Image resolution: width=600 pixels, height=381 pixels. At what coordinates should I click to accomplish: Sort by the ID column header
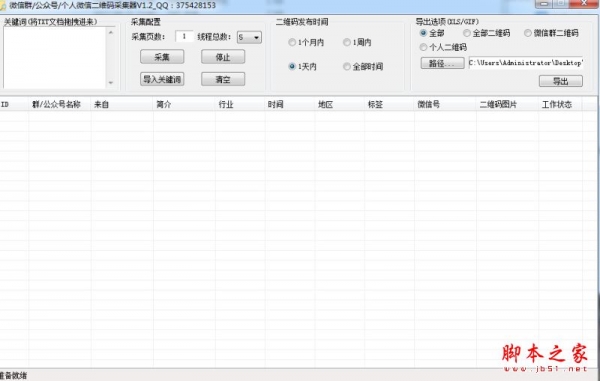(x=14, y=104)
